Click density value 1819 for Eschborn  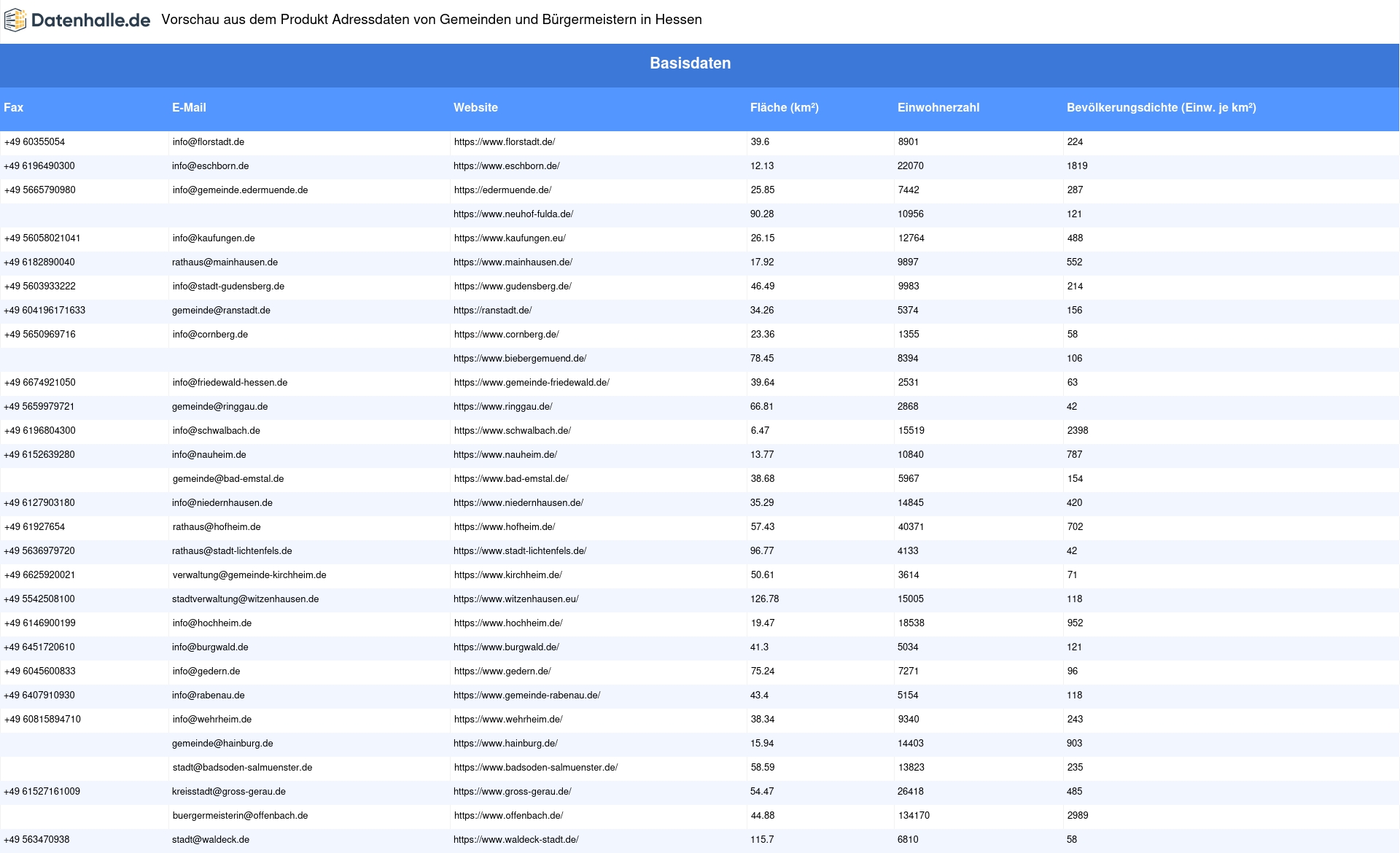point(1077,166)
